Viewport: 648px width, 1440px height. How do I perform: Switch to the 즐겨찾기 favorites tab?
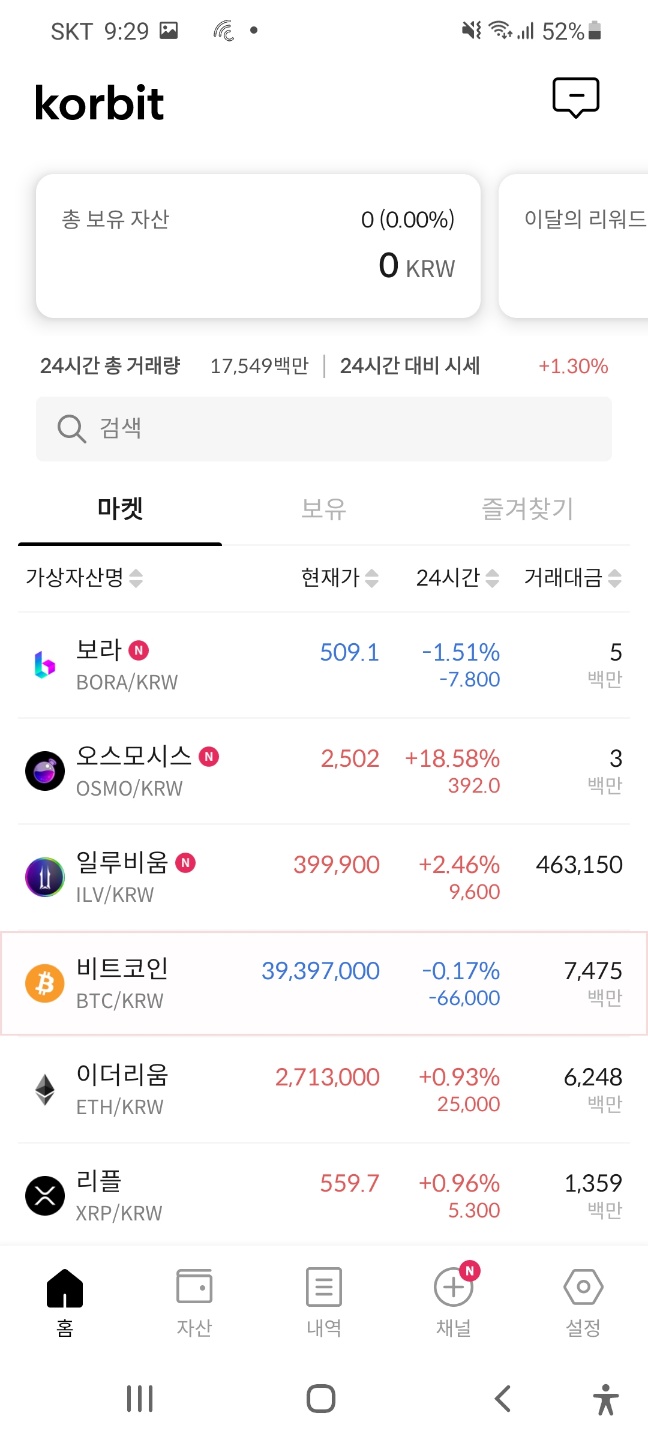pos(527,509)
